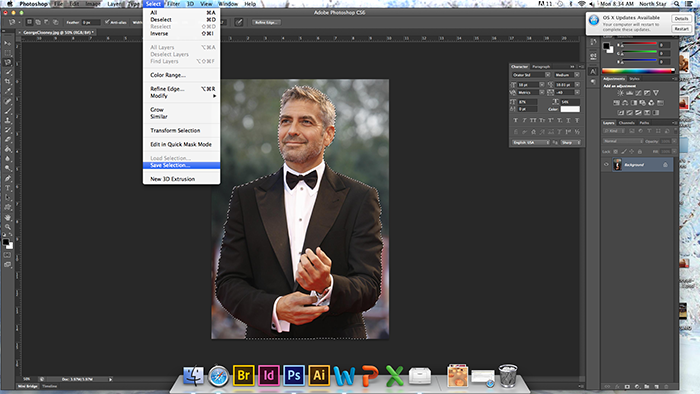700x394 pixels.
Task: Click the Quick Mask mode icon
Action: [x=8, y=255]
